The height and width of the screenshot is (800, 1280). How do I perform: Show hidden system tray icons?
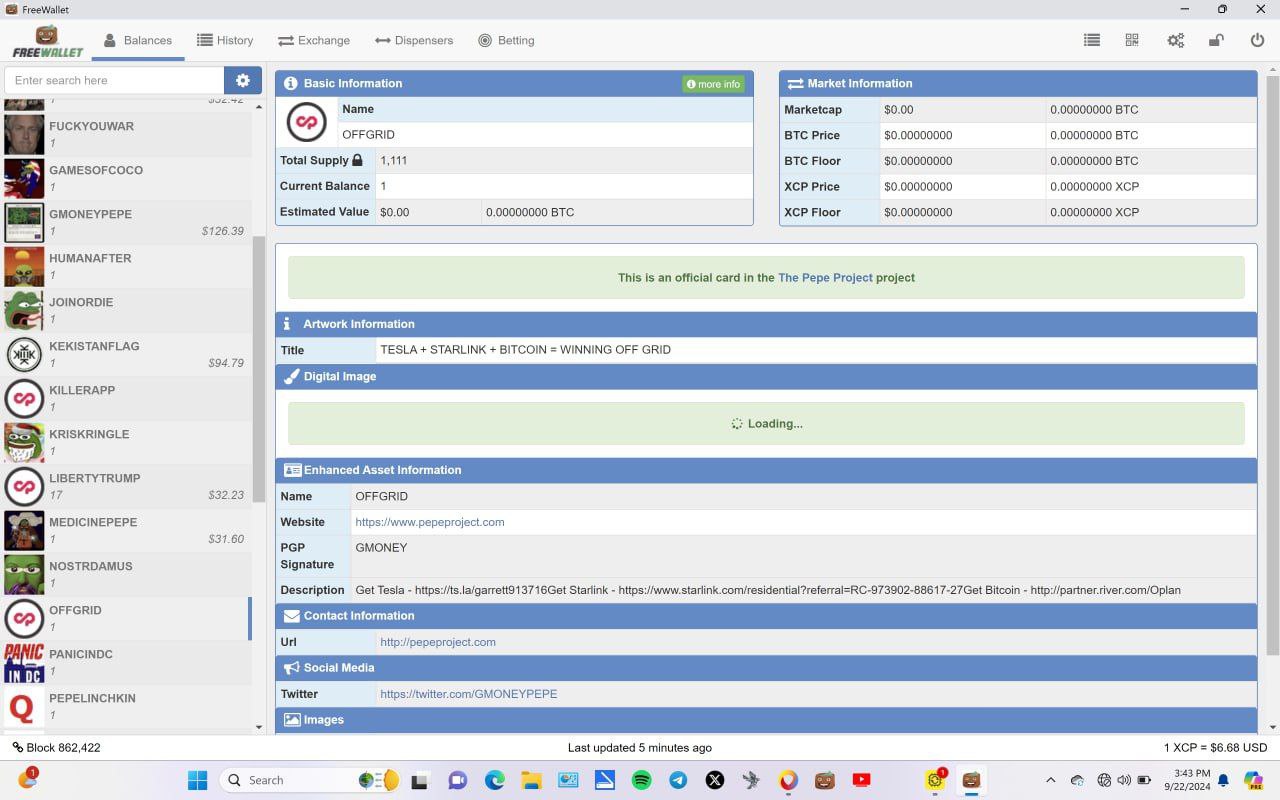click(1050, 780)
